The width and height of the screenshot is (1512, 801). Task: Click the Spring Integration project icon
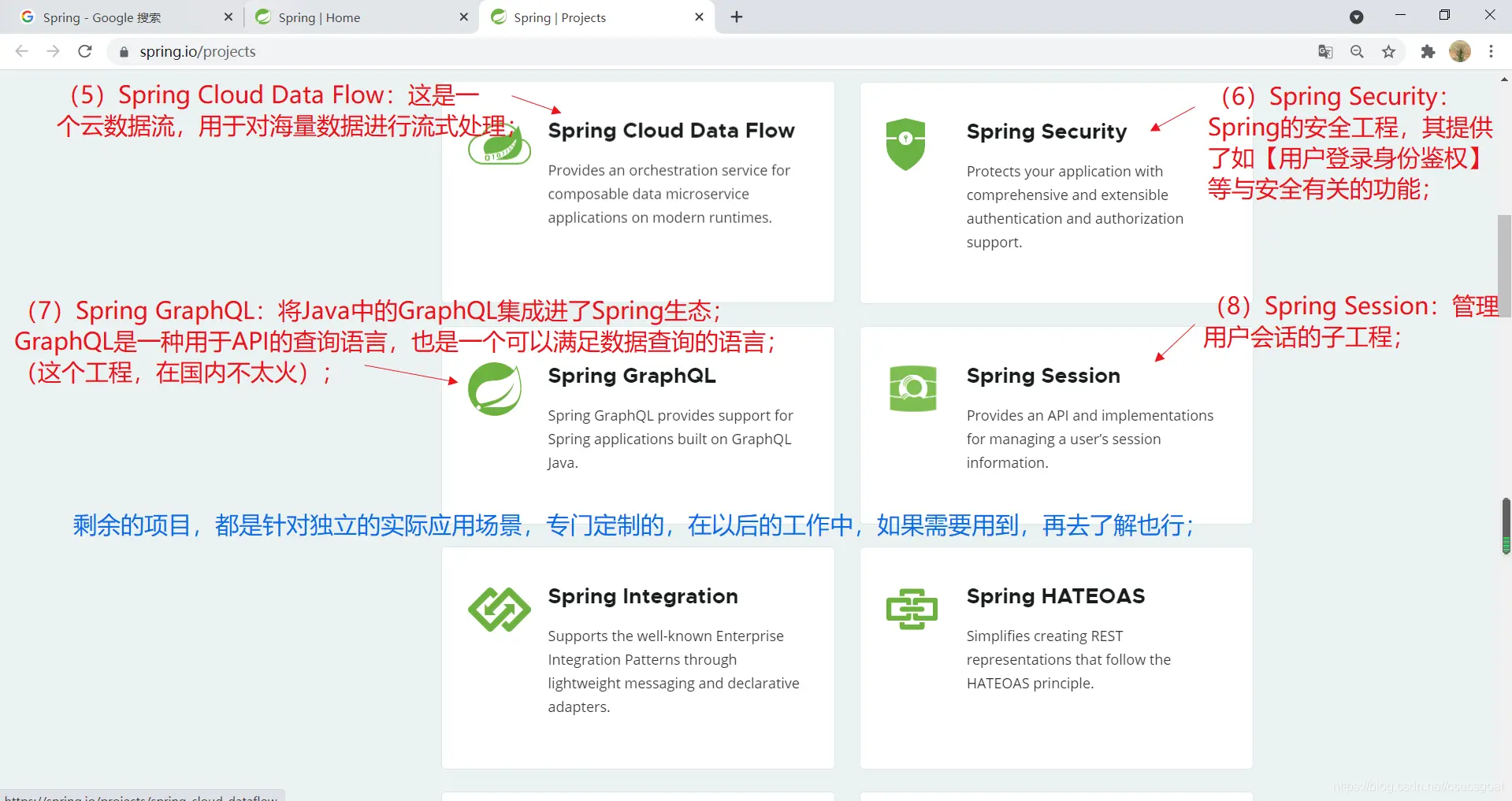coord(500,610)
